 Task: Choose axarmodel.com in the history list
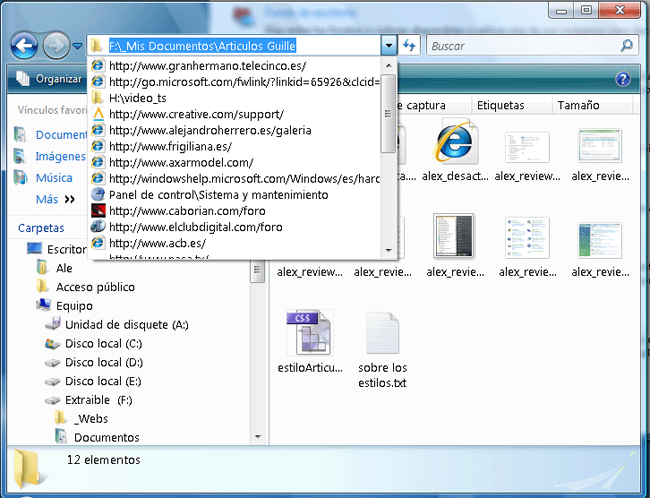pos(235,163)
